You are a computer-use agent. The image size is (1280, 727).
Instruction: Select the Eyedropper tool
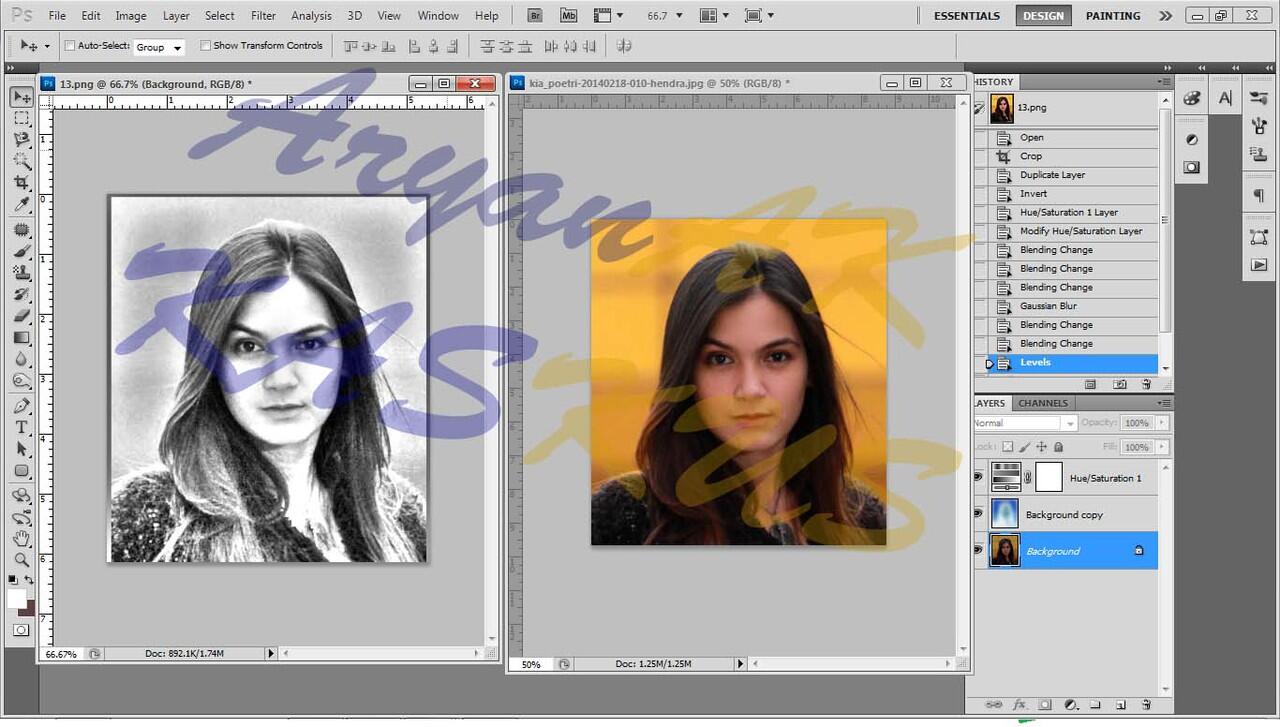click(x=21, y=204)
